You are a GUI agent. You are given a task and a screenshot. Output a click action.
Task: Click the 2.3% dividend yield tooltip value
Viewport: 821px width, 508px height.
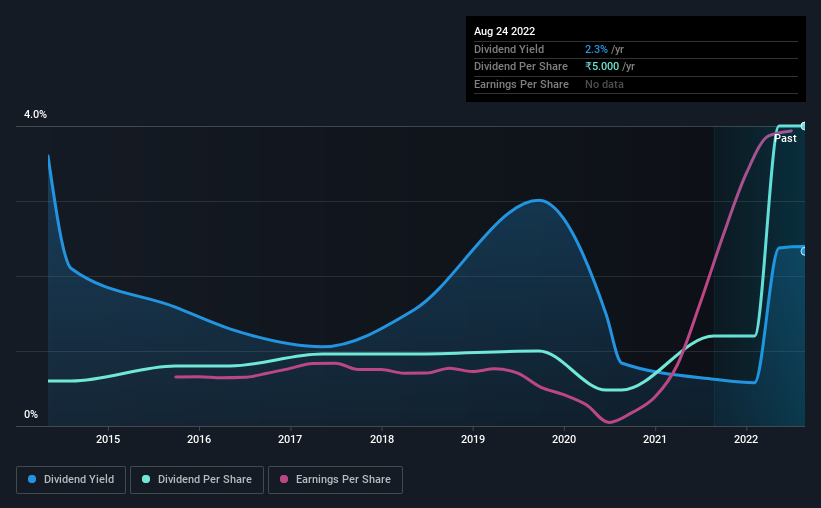coord(594,48)
